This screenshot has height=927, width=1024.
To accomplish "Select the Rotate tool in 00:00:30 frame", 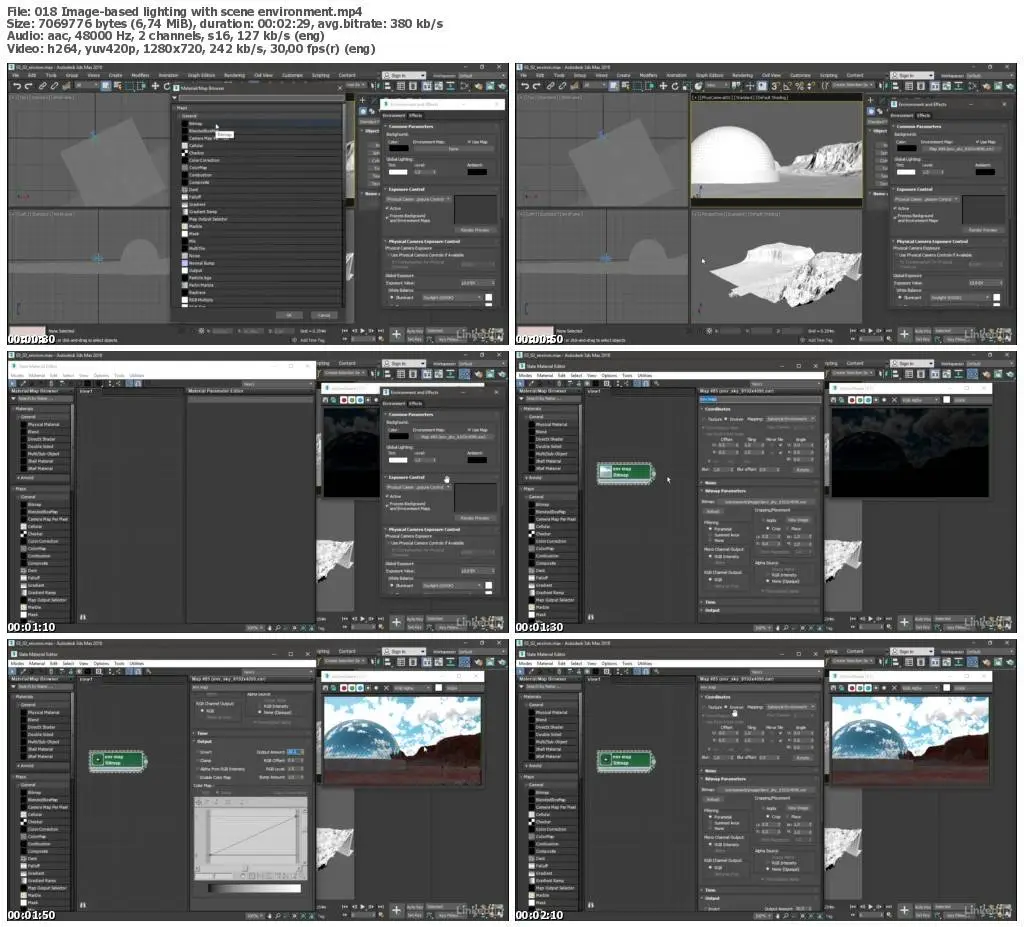I will point(167,86).
